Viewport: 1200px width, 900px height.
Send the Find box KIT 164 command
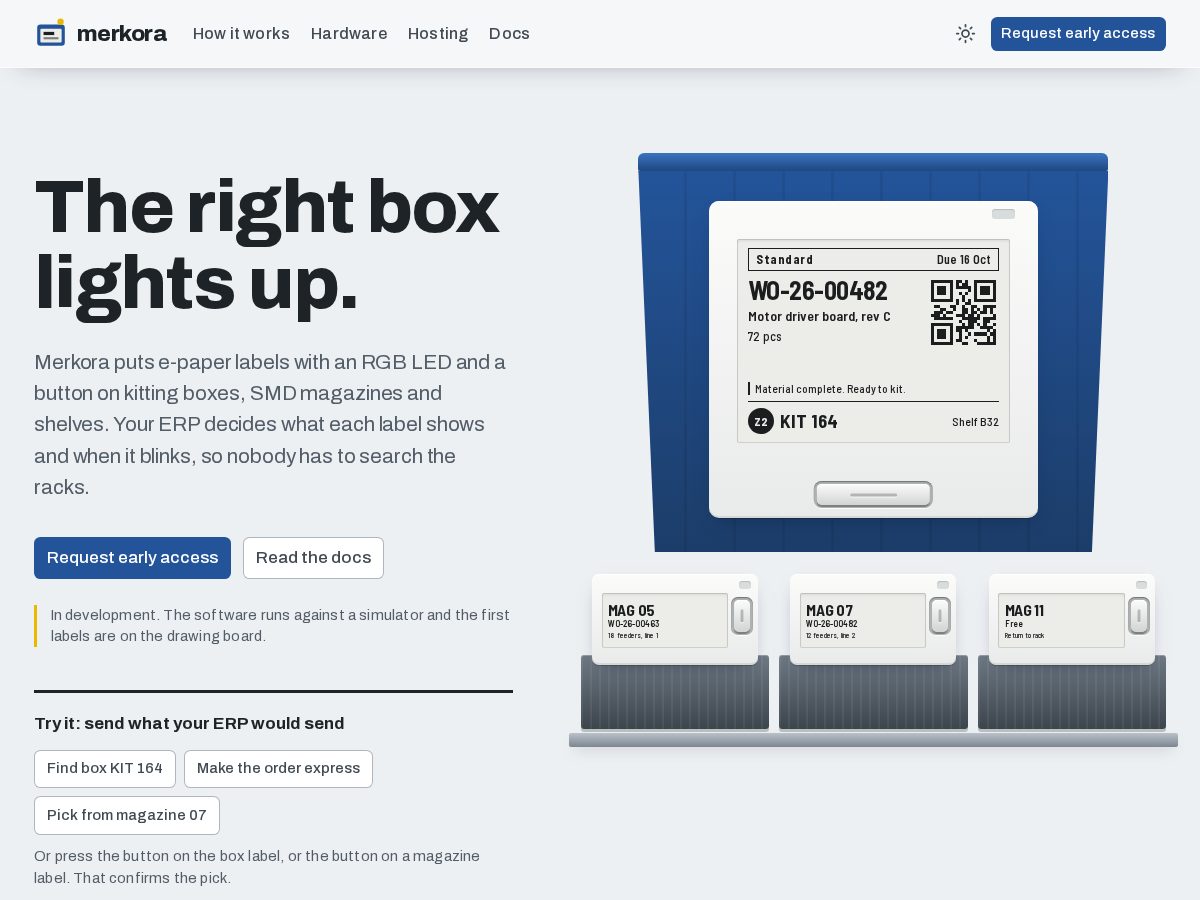pos(105,769)
